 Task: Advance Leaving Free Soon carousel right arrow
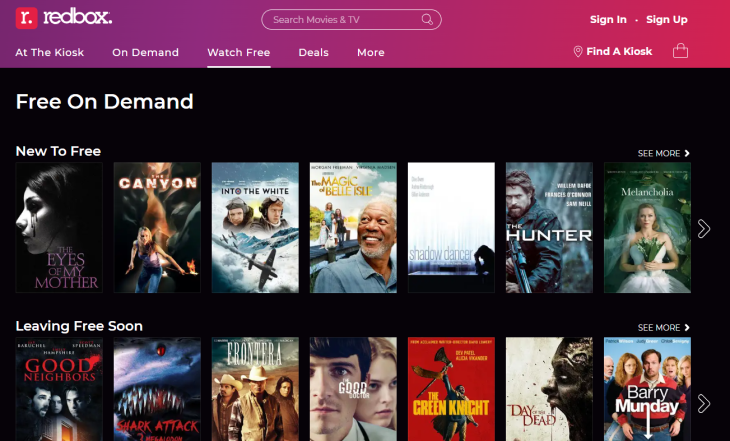703,403
